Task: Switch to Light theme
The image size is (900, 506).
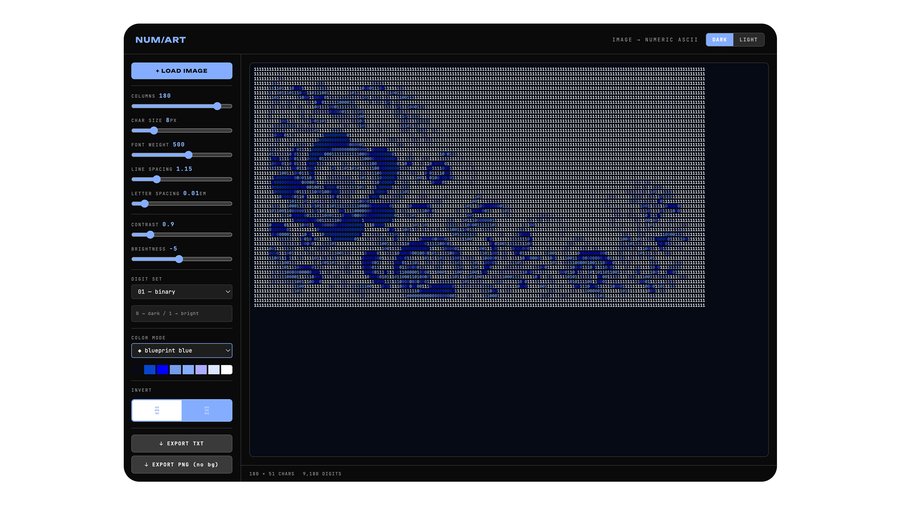Action: click(748, 40)
